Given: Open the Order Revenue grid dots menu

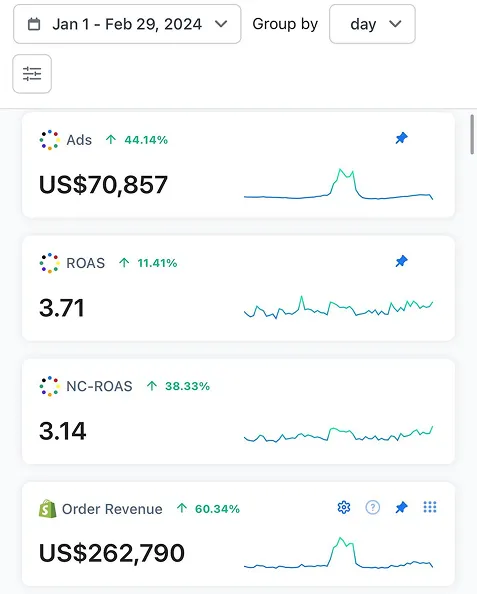Looking at the screenshot, I should click(430, 507).
